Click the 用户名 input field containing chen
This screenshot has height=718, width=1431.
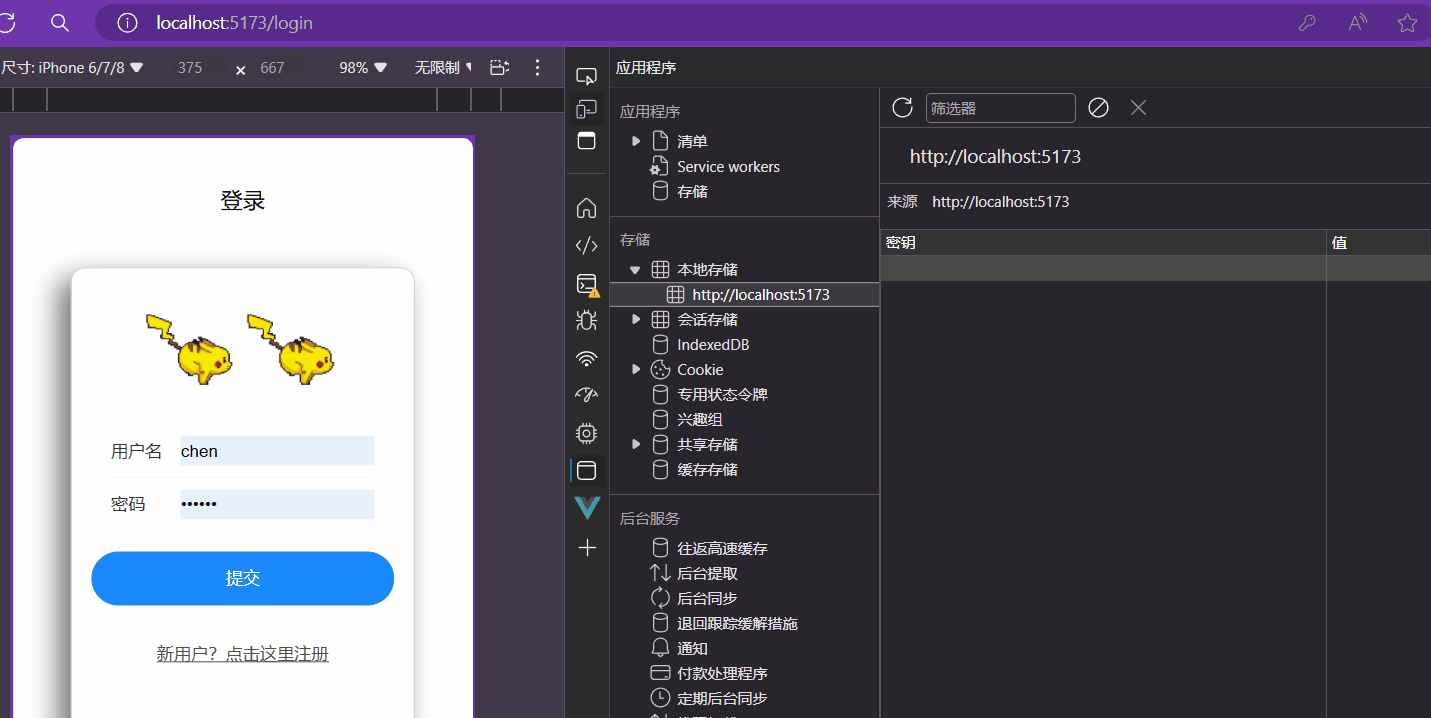click(277, 451)
